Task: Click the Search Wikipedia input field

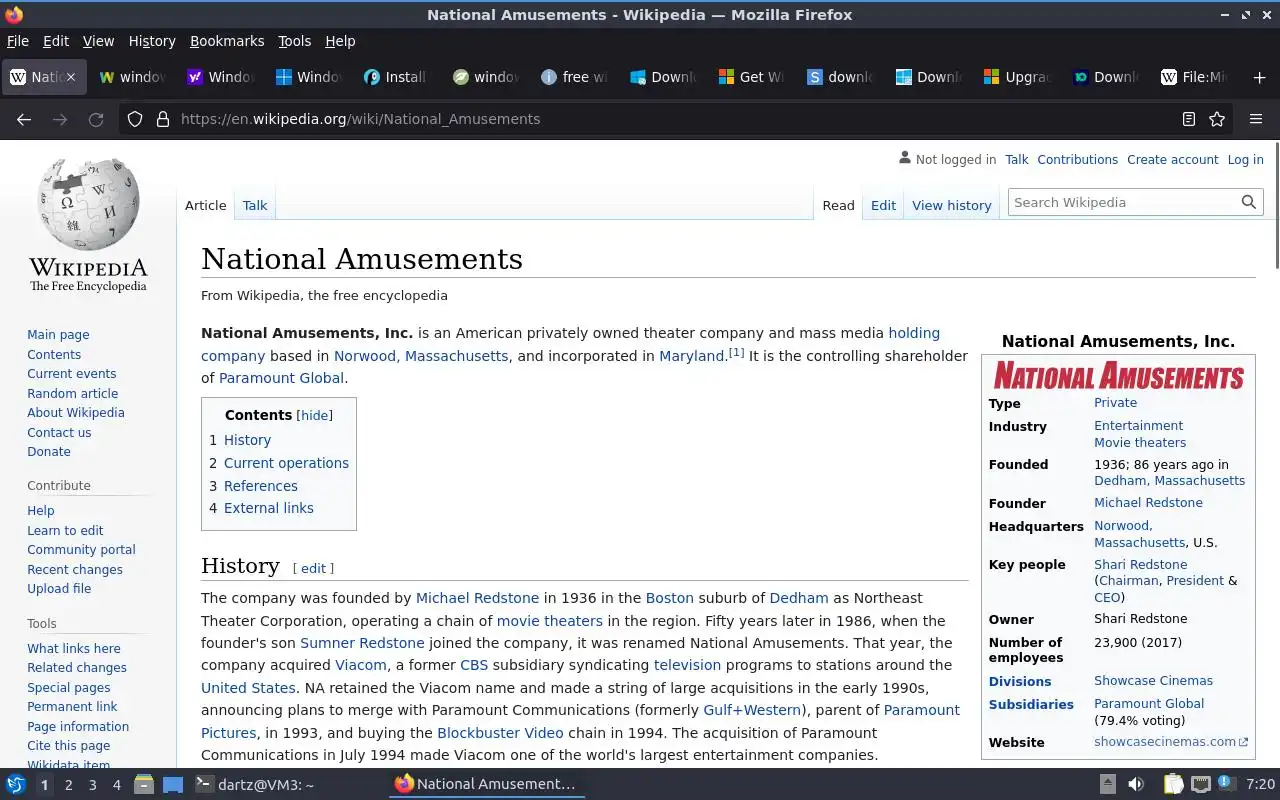Action: [x=1122, y=202]
